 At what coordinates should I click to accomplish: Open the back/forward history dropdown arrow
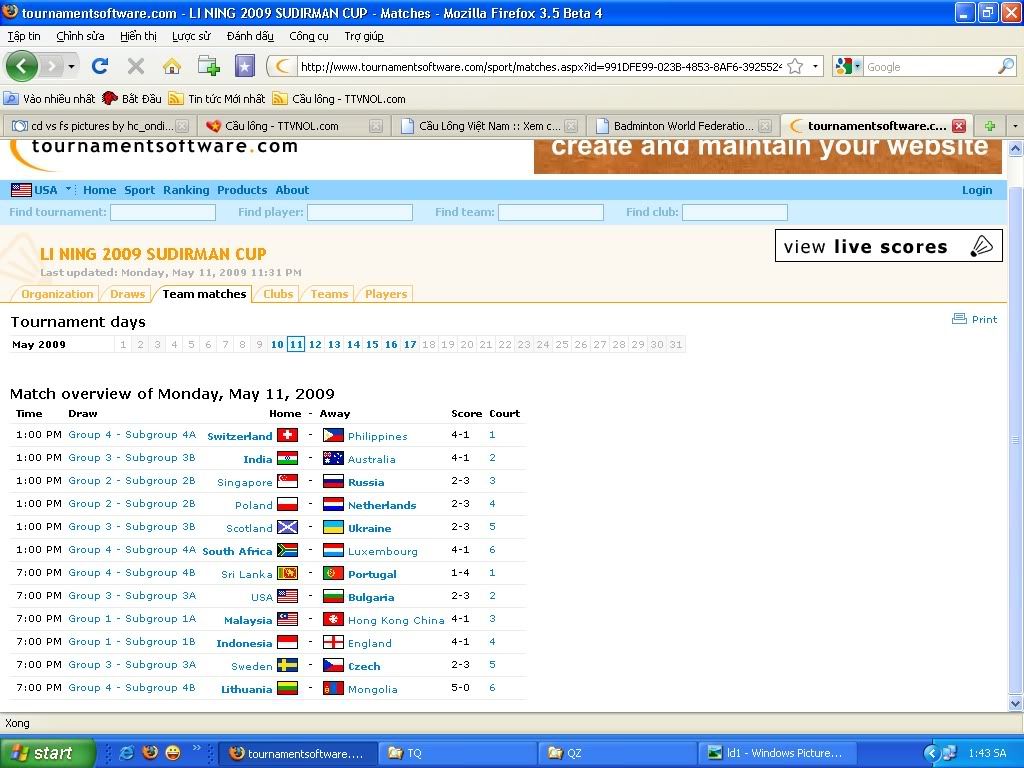pos(71,67)
